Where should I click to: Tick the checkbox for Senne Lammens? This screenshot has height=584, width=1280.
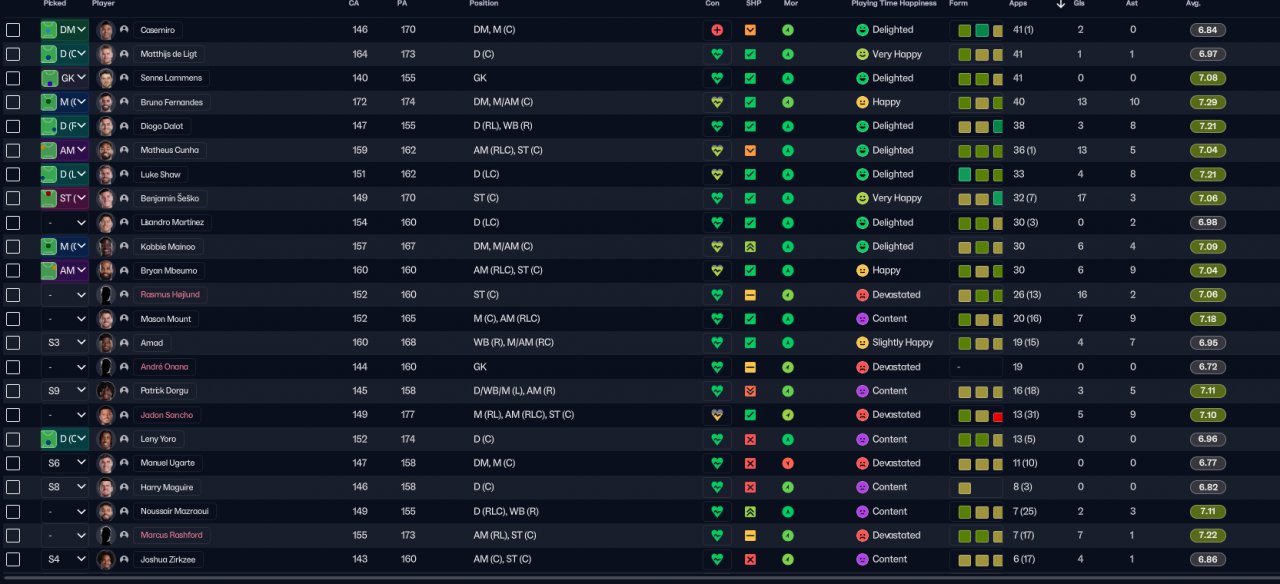[13, 78]
